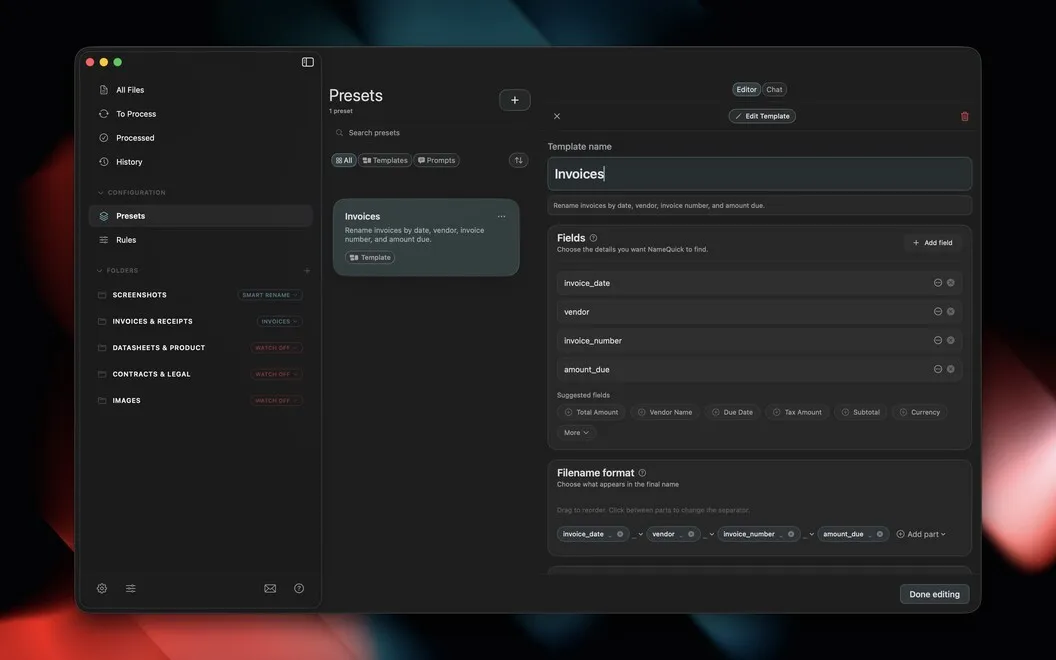Add the Vendor Name suggested field
This screenshot has width=1056, height=660.
(665, 412)
